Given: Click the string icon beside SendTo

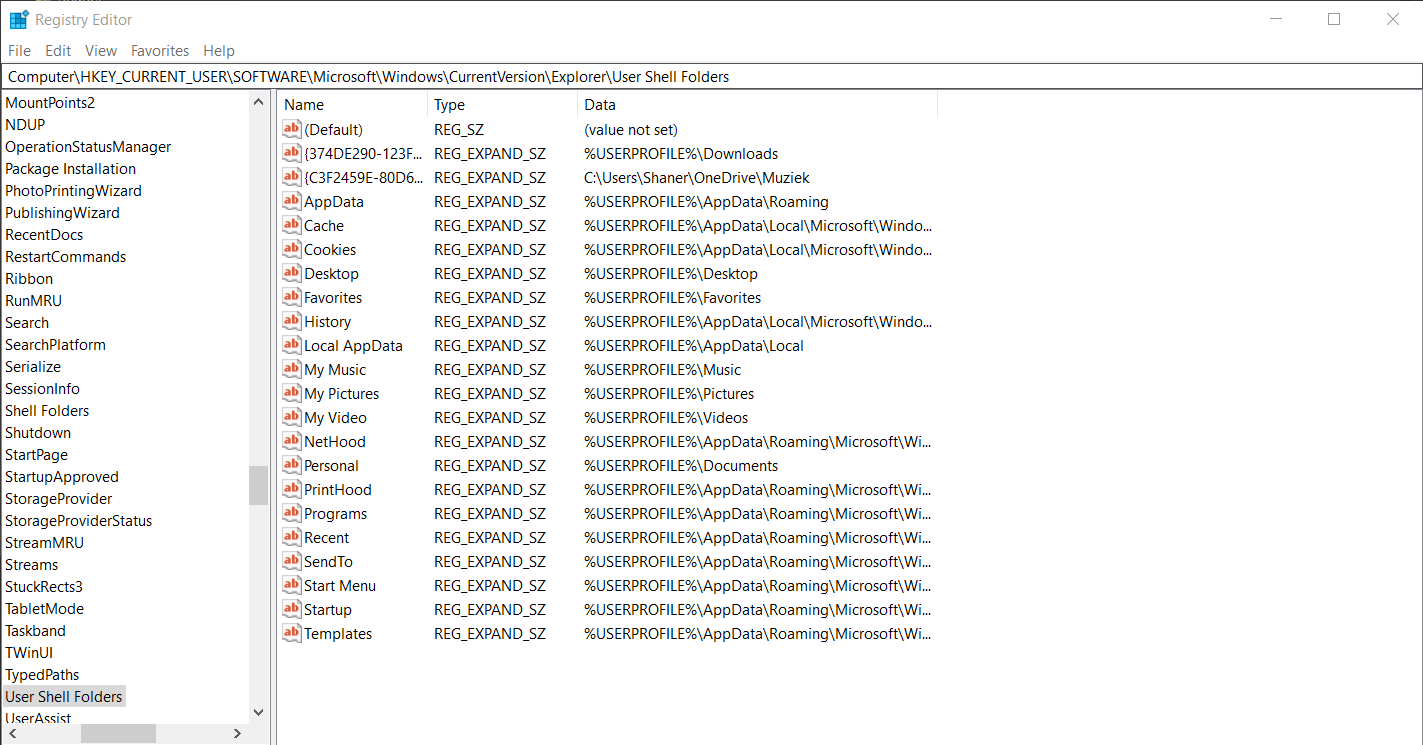Looking at the screenshot, I should click(x=291, y=561).
